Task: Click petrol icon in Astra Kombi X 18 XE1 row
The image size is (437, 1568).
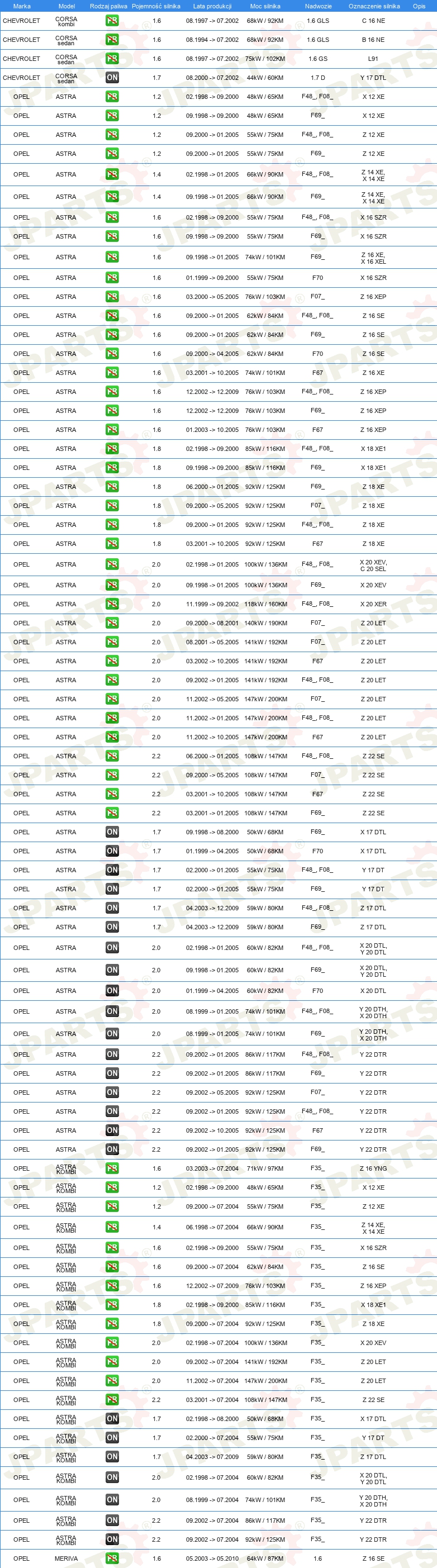Action: point(112,1304)
